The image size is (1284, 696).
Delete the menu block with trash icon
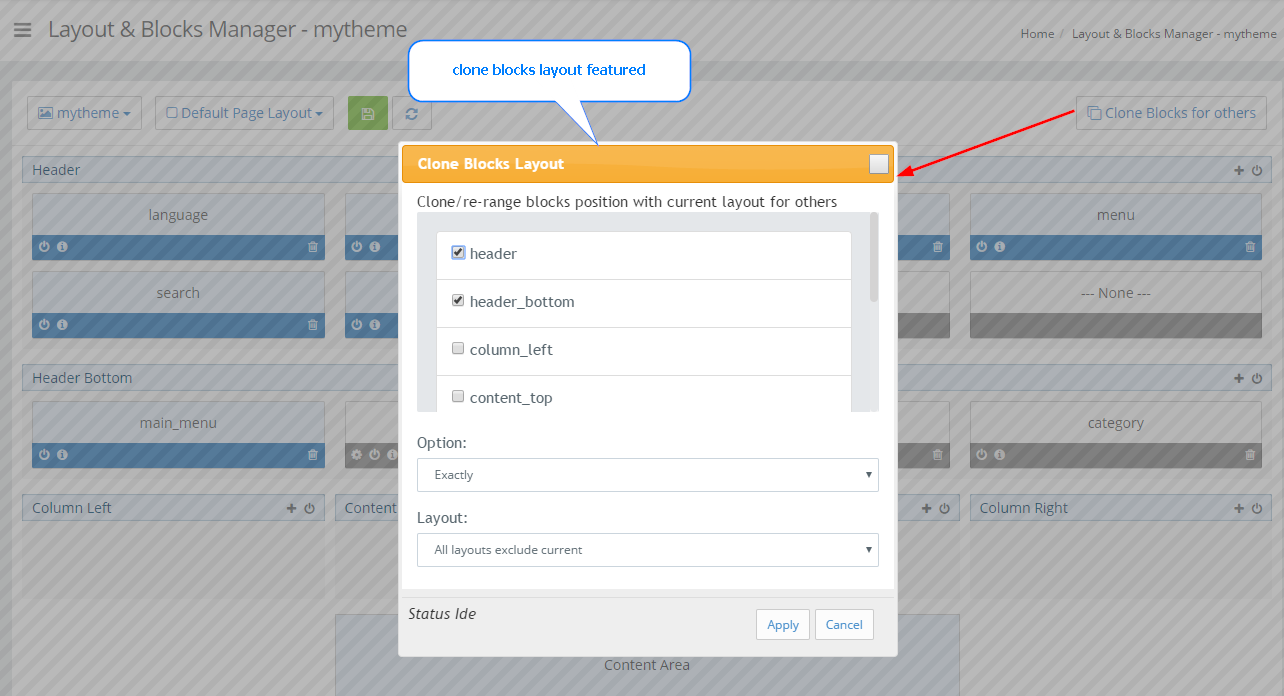tap(1250, 246)
